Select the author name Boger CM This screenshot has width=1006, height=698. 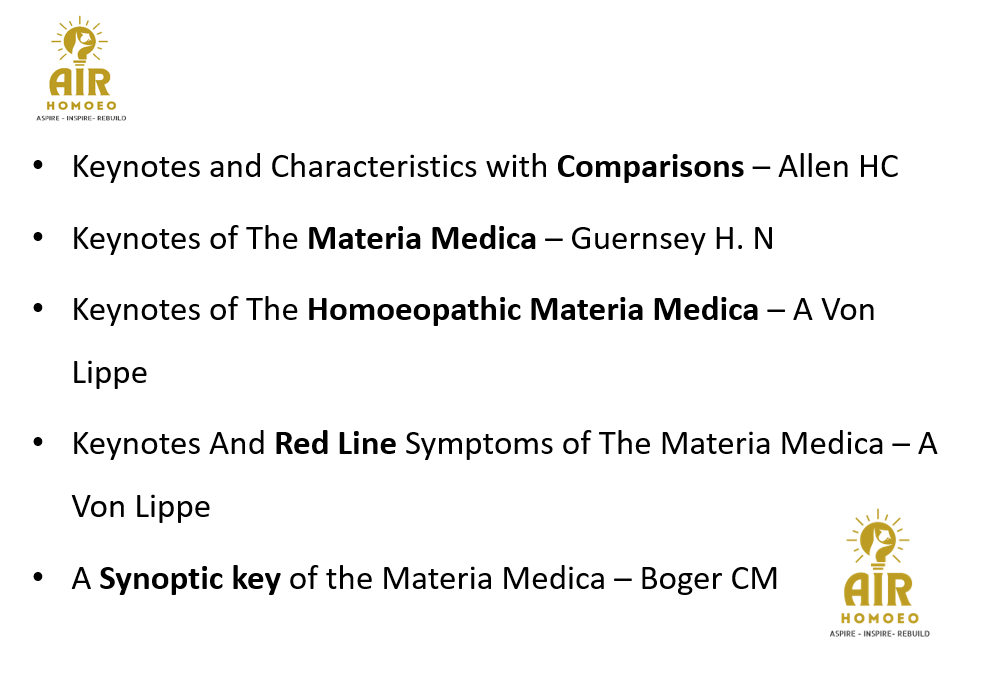tap(708, 578)
